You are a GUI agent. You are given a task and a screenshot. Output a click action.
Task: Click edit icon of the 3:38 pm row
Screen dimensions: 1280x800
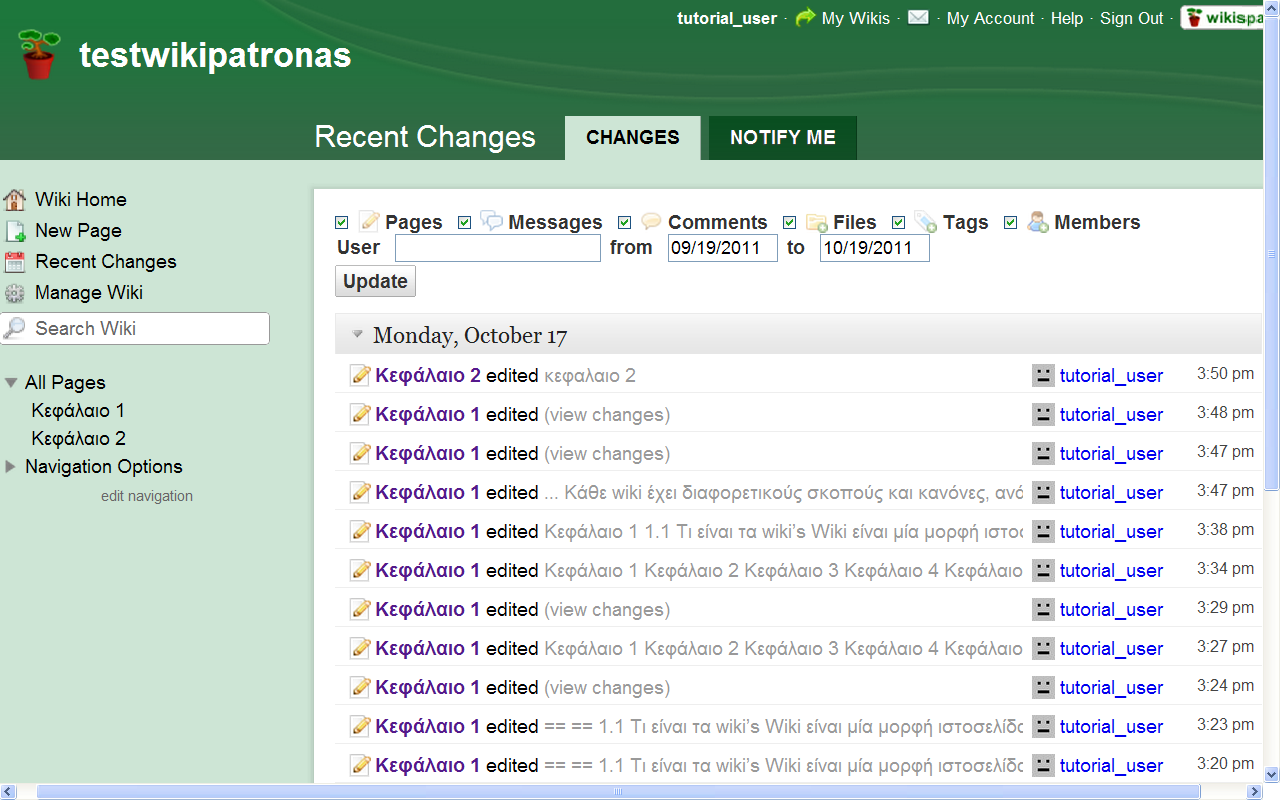[360, 531]
